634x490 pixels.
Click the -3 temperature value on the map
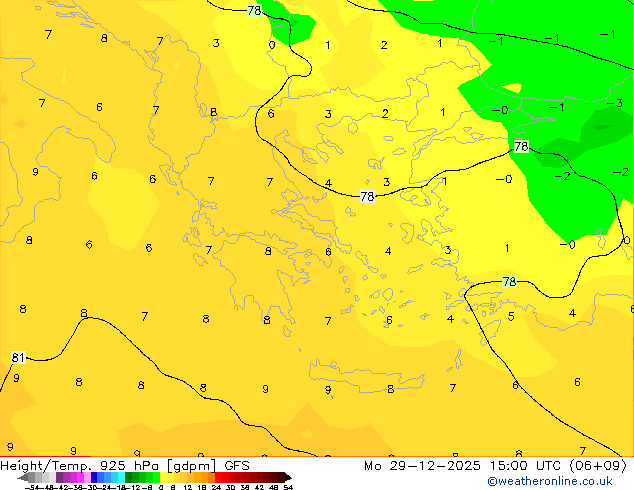615,103
